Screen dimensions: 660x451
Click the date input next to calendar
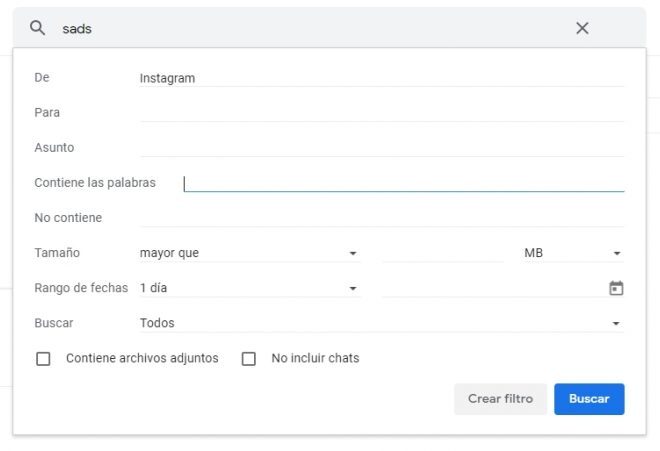pyautogui.click(x=492, y=288)
